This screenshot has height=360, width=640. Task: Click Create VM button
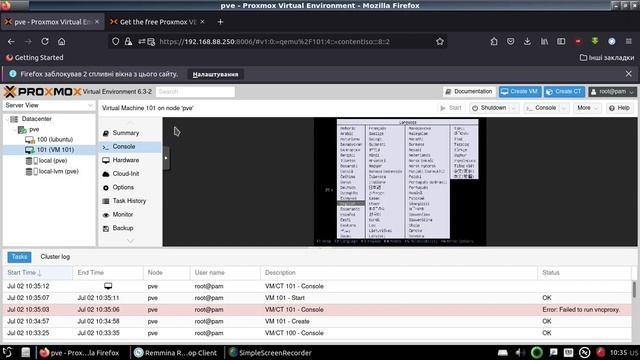point(520,91)
